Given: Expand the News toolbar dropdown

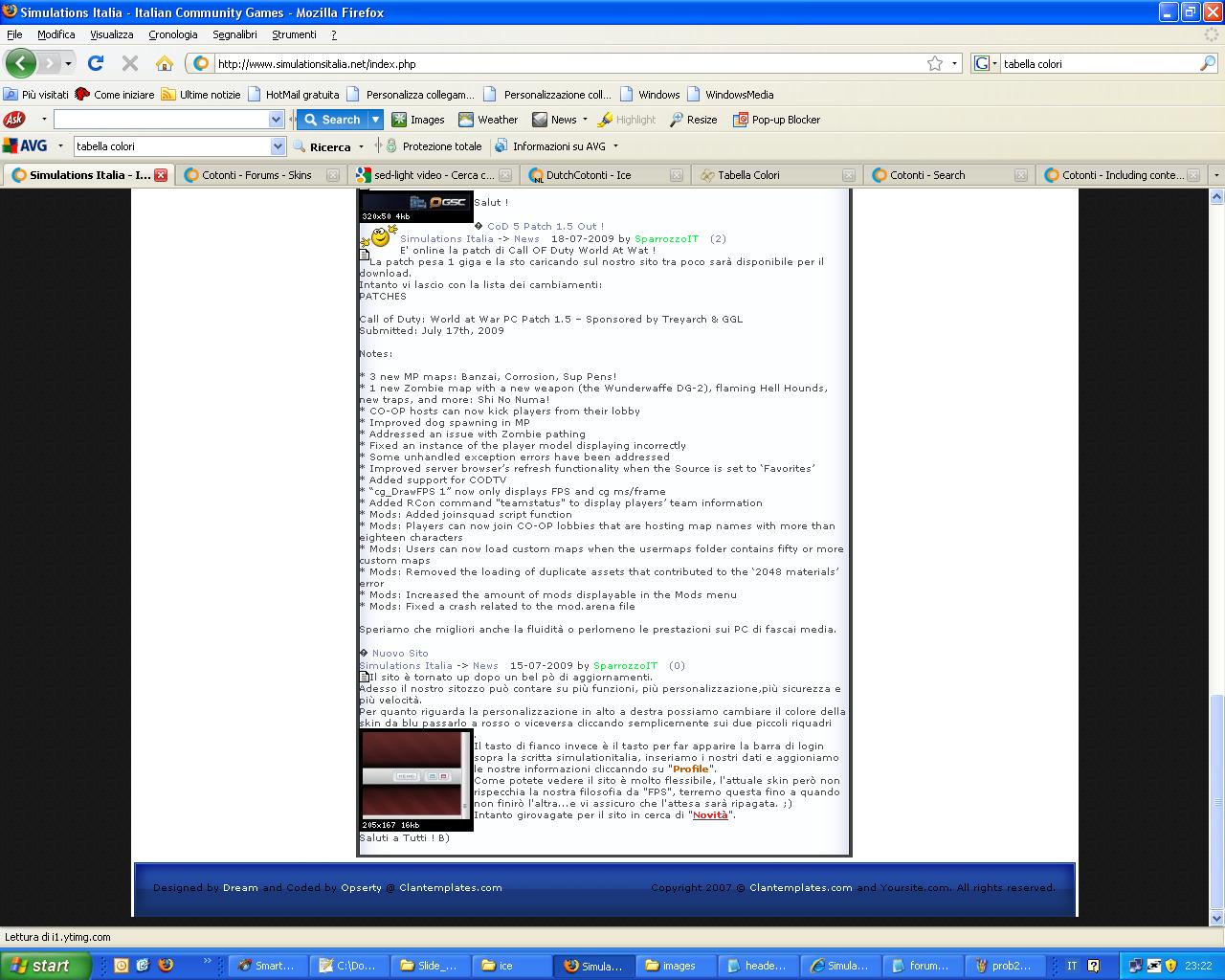Looking at the screenshot, I should (587, 120).
